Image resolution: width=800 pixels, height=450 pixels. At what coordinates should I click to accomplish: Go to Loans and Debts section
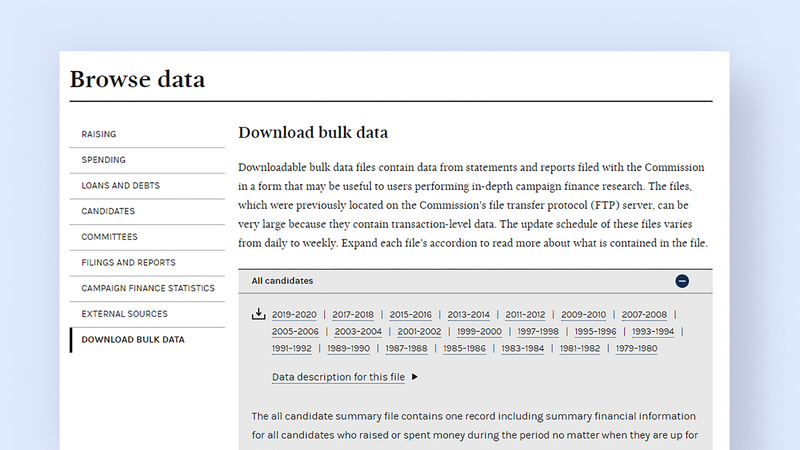click(120, 186)
